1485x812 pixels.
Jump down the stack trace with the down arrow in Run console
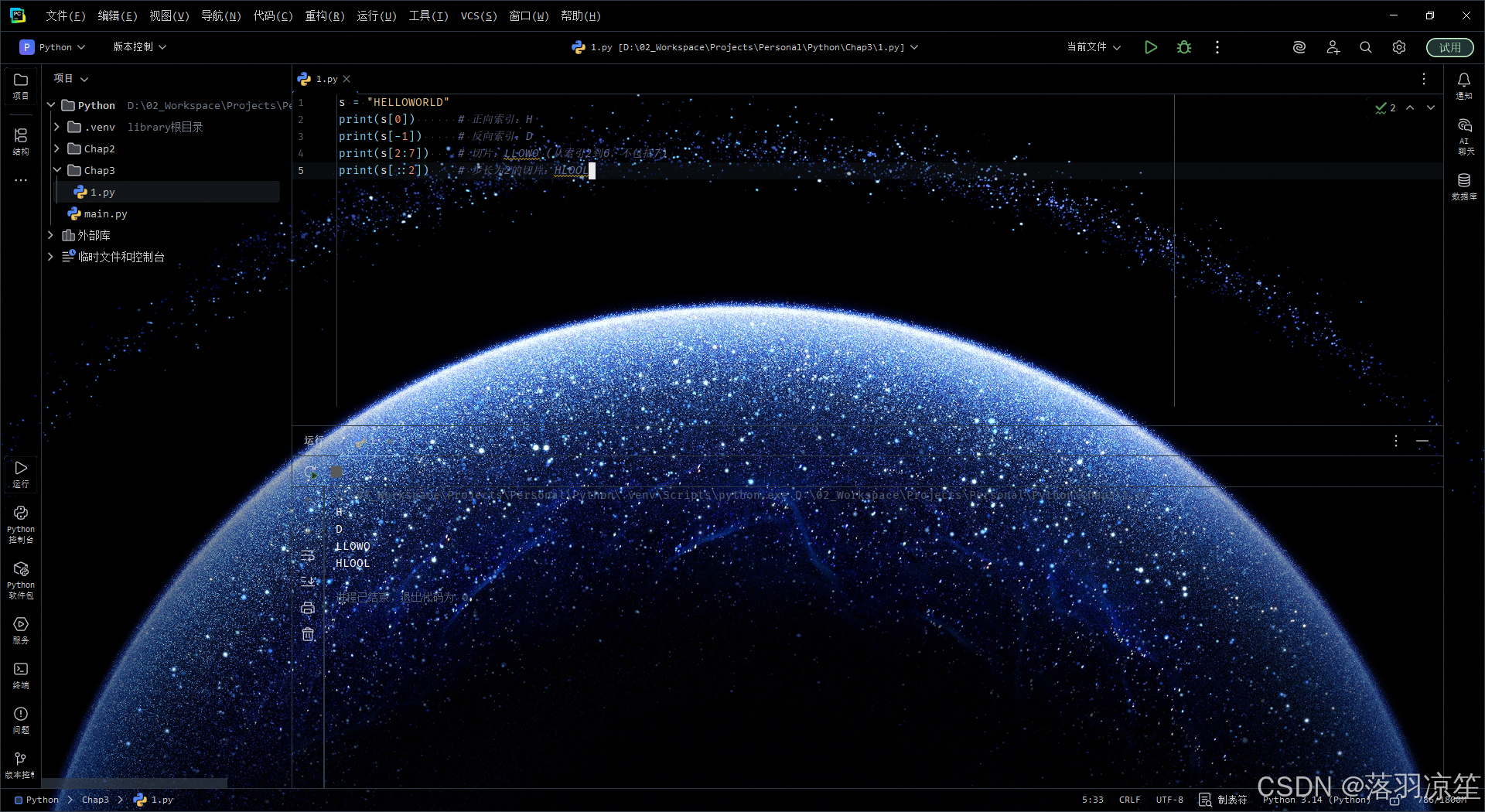tap(308, 529)
